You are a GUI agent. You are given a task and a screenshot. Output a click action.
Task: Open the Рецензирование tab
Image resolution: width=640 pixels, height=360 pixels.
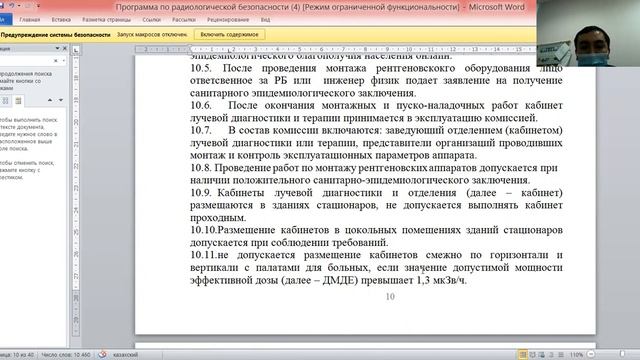tap(228, 20)
